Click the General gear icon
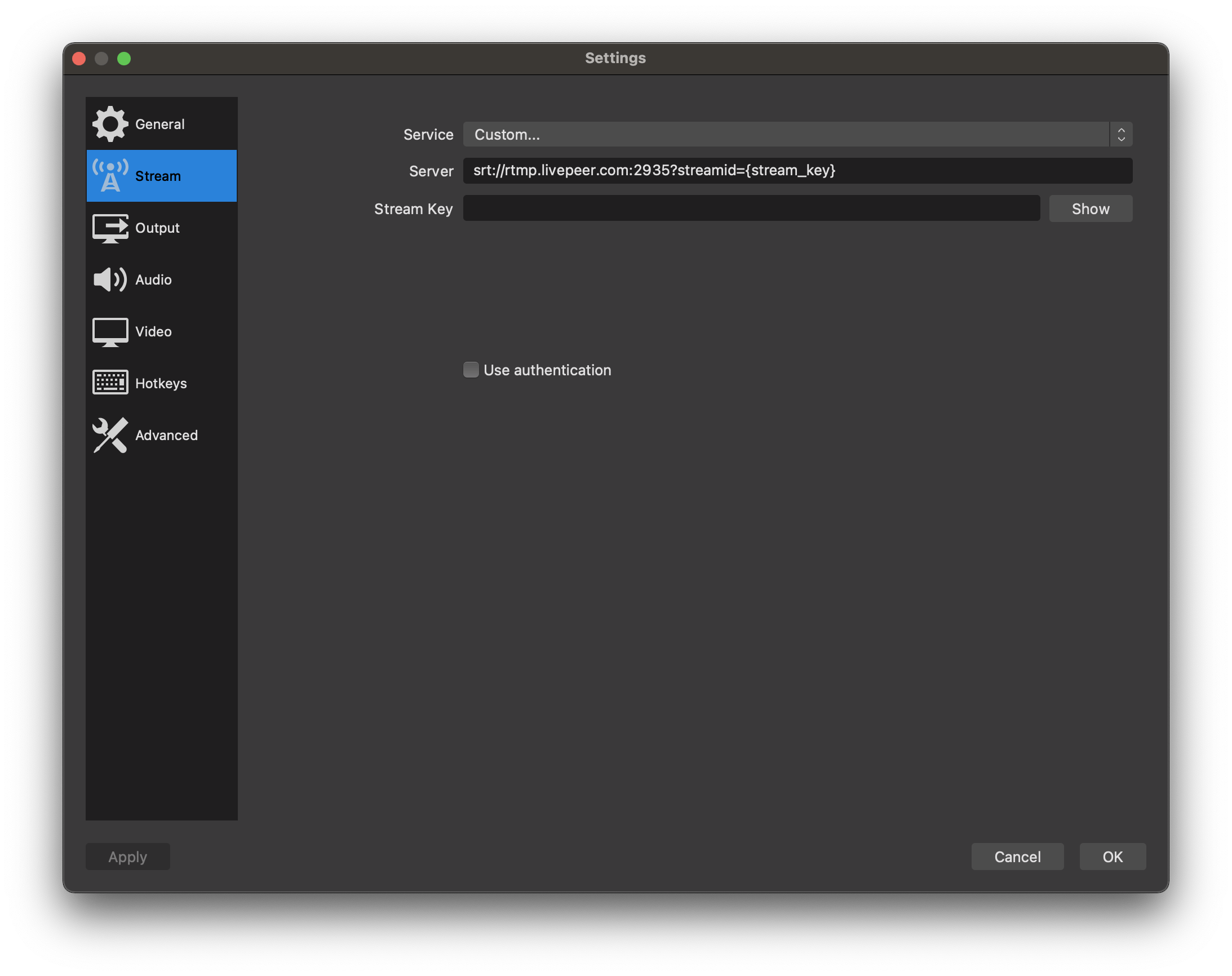Image resolution: width=1232 pixels, height=976 pixels. [110, 123]
